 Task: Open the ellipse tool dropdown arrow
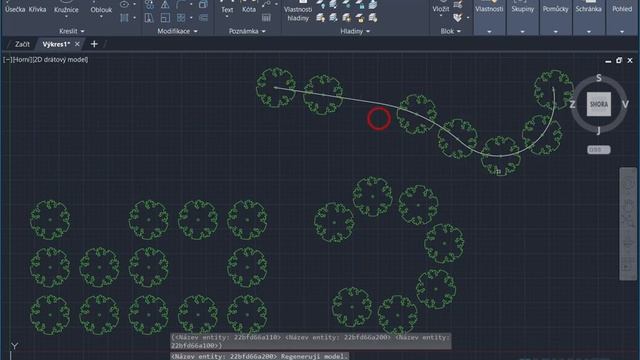point(135,4)
